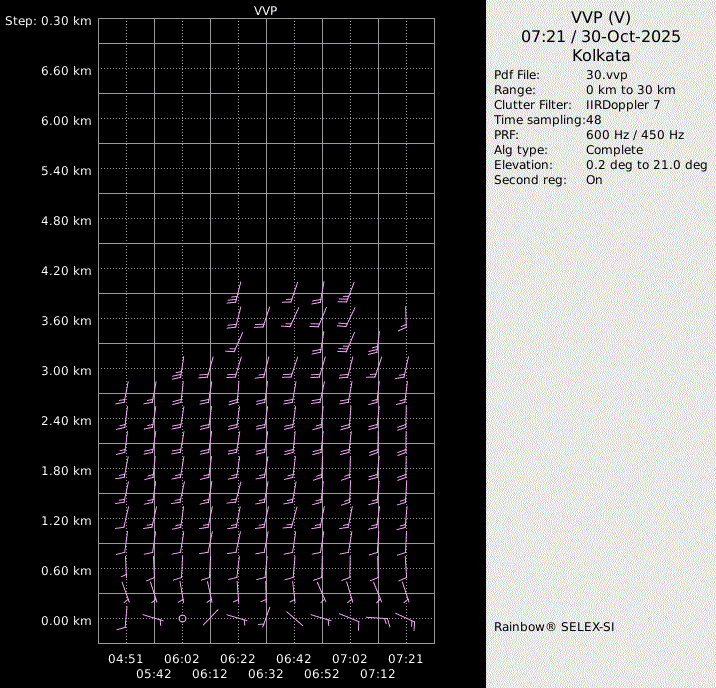Screen dimensions: 716x688
Task: Select the 6.60 km altitude label
Action: pyautogui.click(x=67, y=71)
